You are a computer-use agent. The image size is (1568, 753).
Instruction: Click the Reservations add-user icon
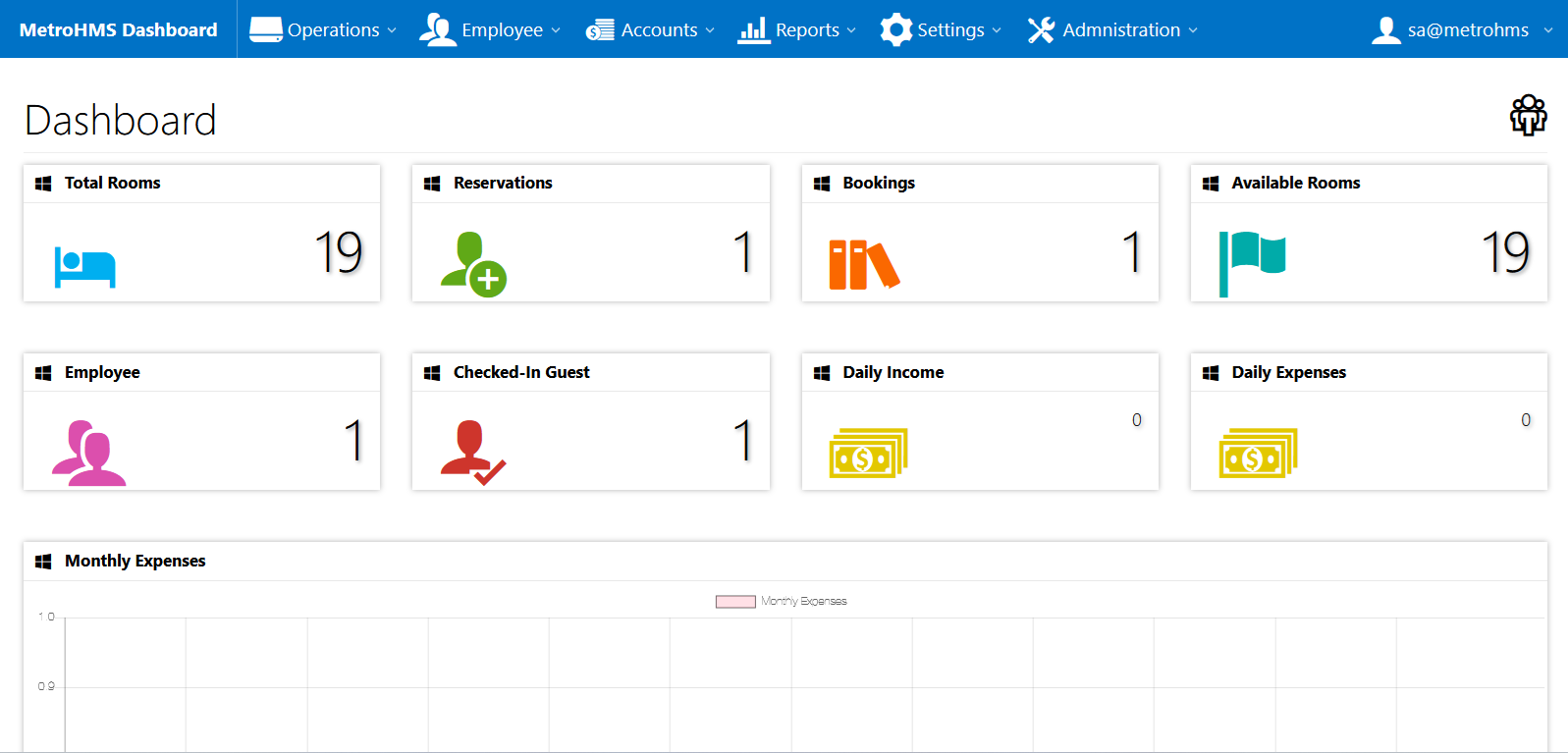point(473,264)
